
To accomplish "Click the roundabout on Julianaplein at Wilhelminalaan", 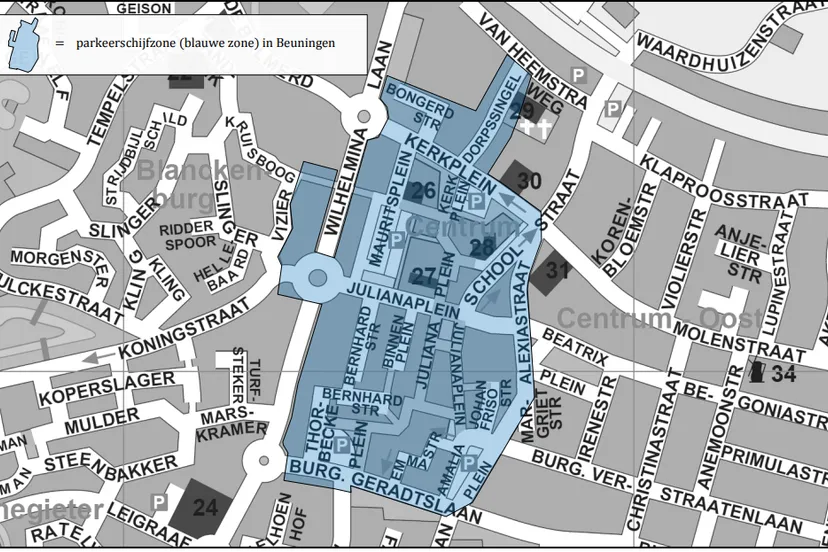I will click(x=318, y=275).
